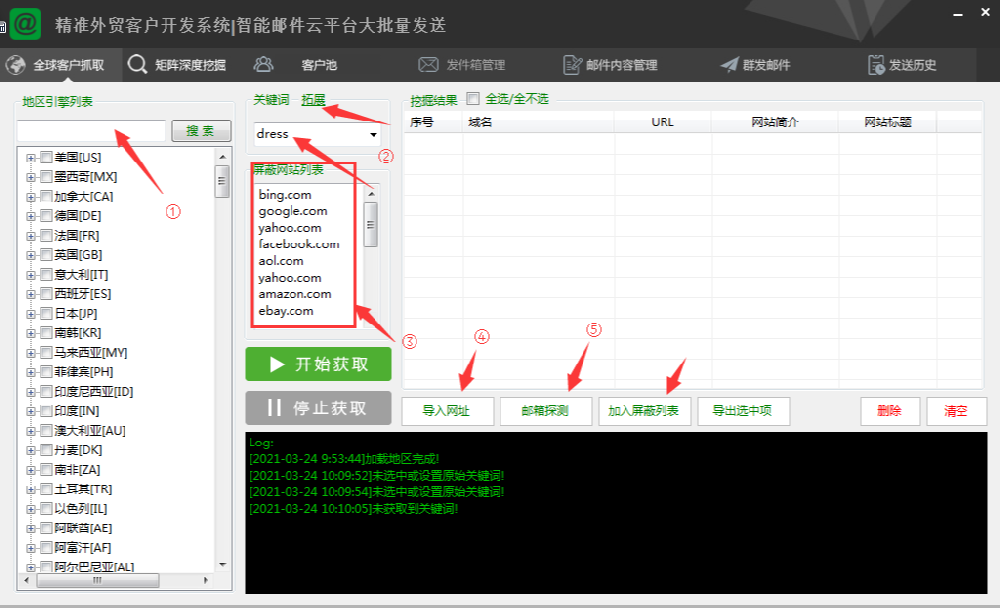Click the 域名 column header

pos(538,122)
